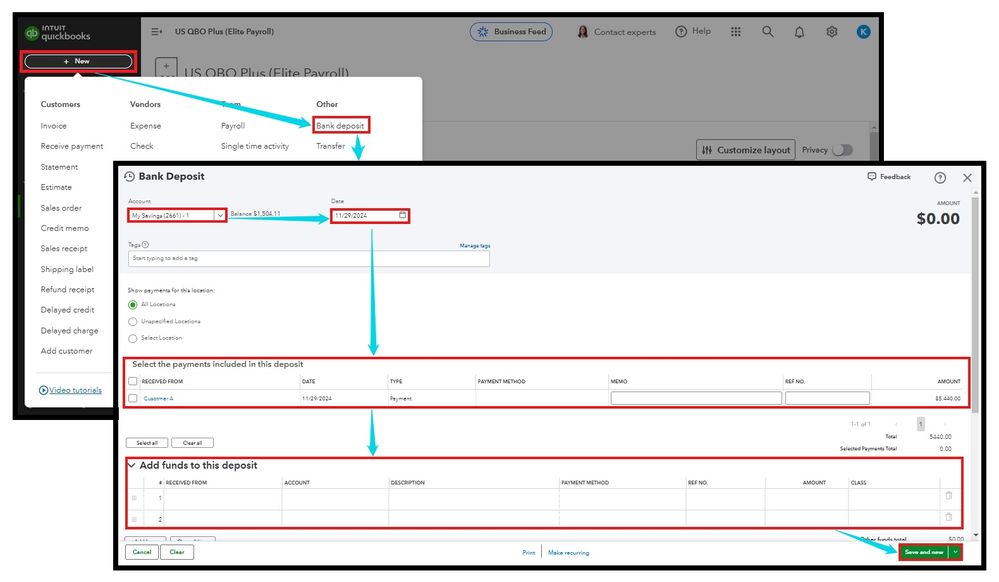
Task: Choose Single time activity
Action: [255, 146]
